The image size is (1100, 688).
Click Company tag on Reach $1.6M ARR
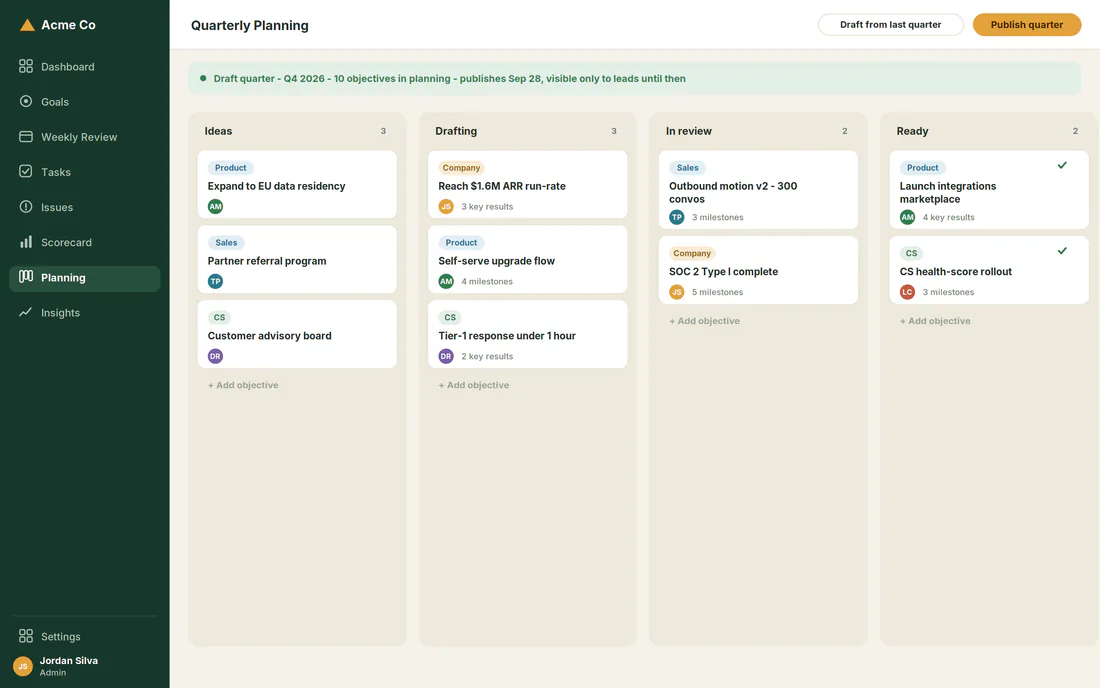click(x=461, y=168)
